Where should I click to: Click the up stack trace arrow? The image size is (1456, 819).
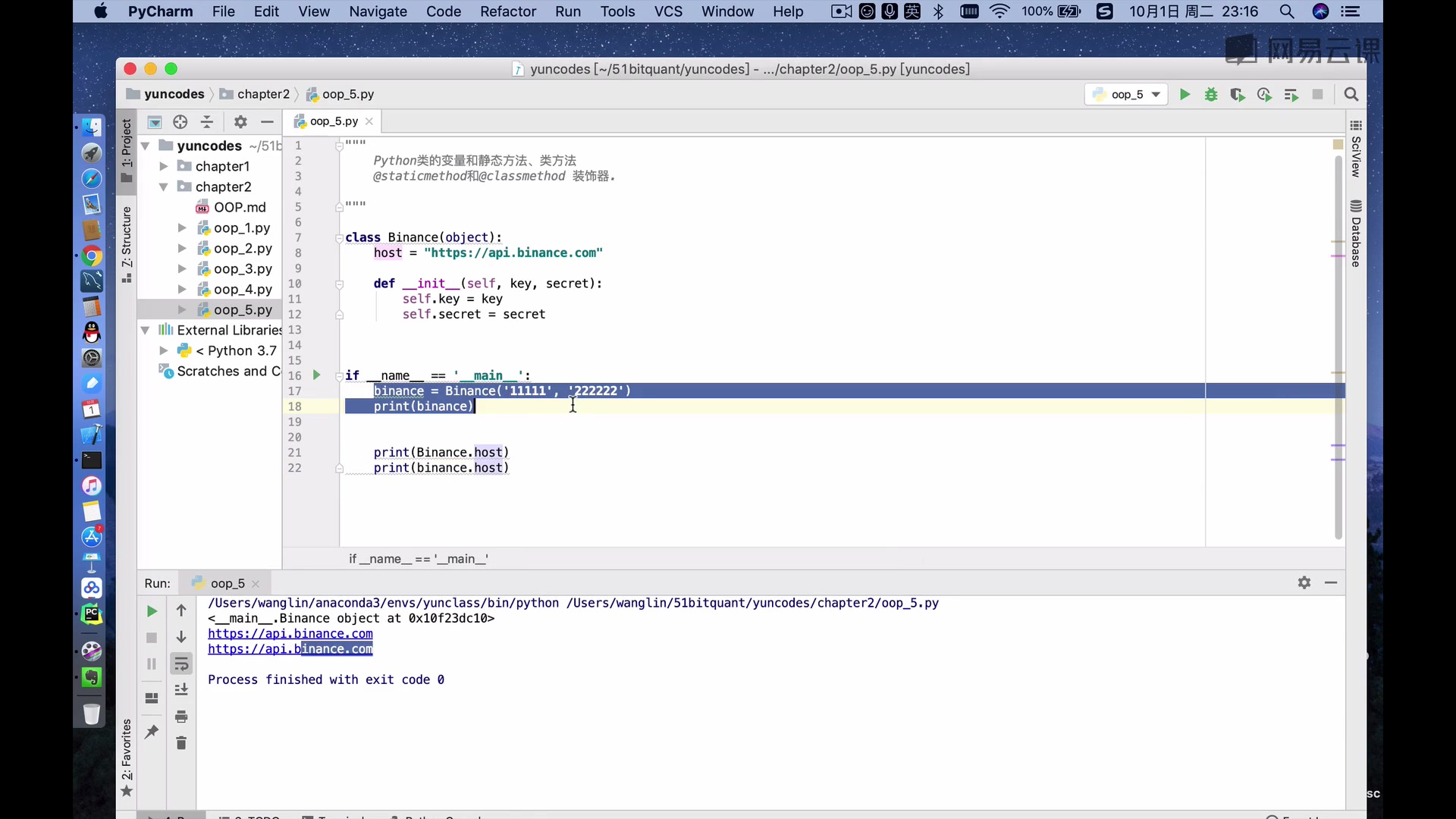tap(181, 610)
